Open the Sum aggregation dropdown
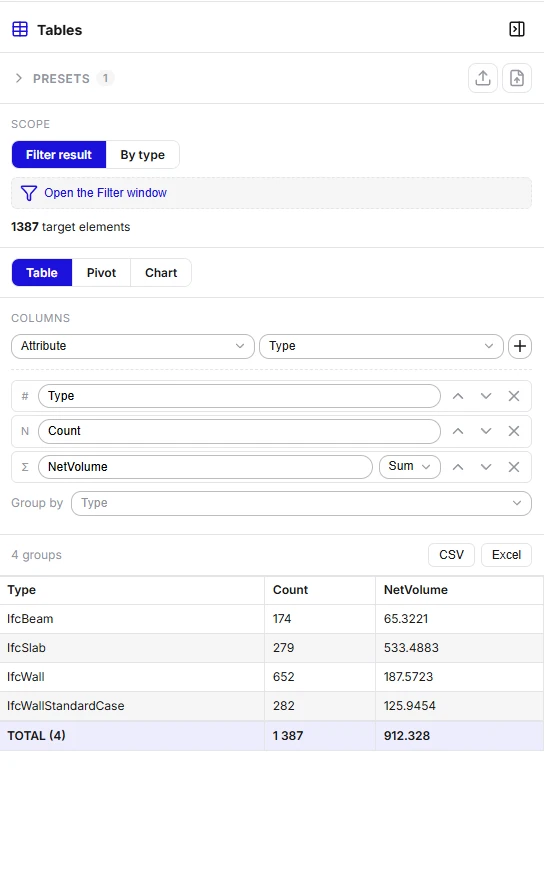 pyautogui.click(x=409, y=466)
